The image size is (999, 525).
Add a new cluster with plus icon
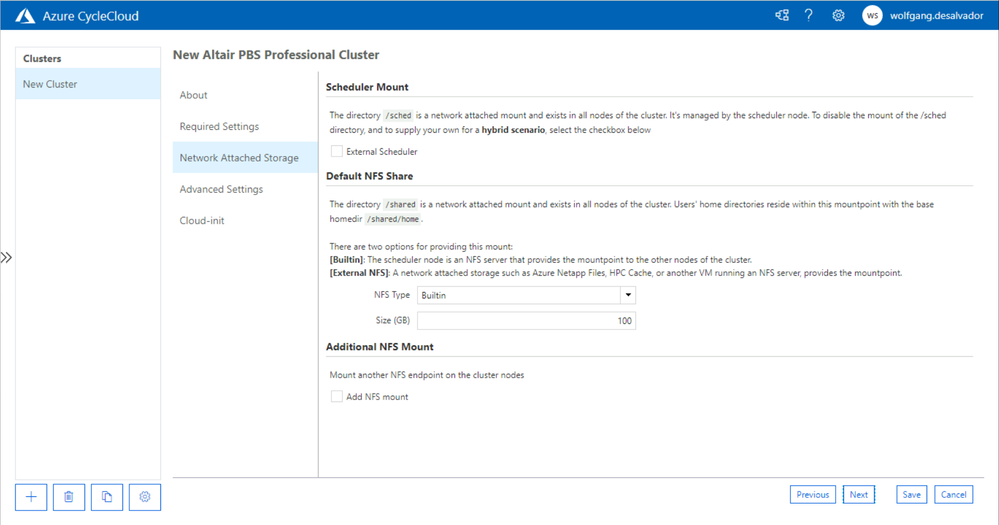(x=31, y=496)
